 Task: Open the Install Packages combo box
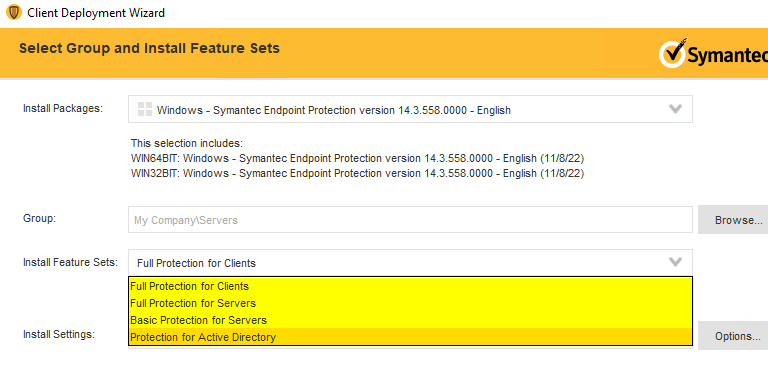[x=410, y=109]
